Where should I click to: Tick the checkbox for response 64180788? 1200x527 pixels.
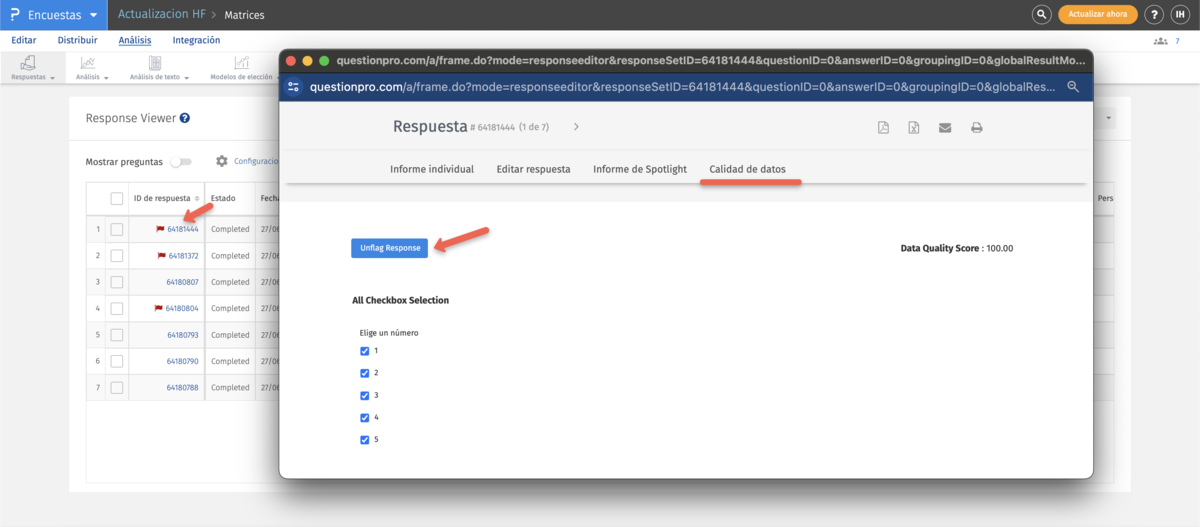[x=117, y=387]
